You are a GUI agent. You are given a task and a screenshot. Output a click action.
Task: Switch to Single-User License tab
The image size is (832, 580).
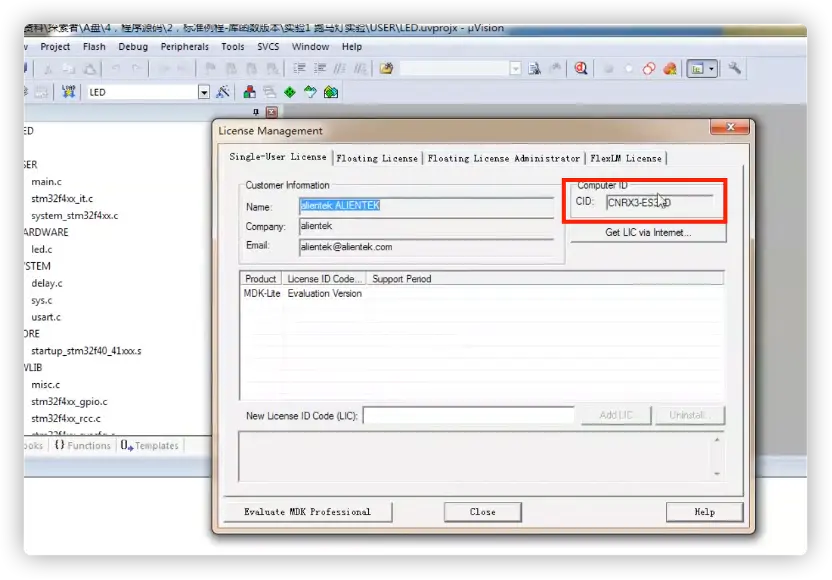(278, 157)
